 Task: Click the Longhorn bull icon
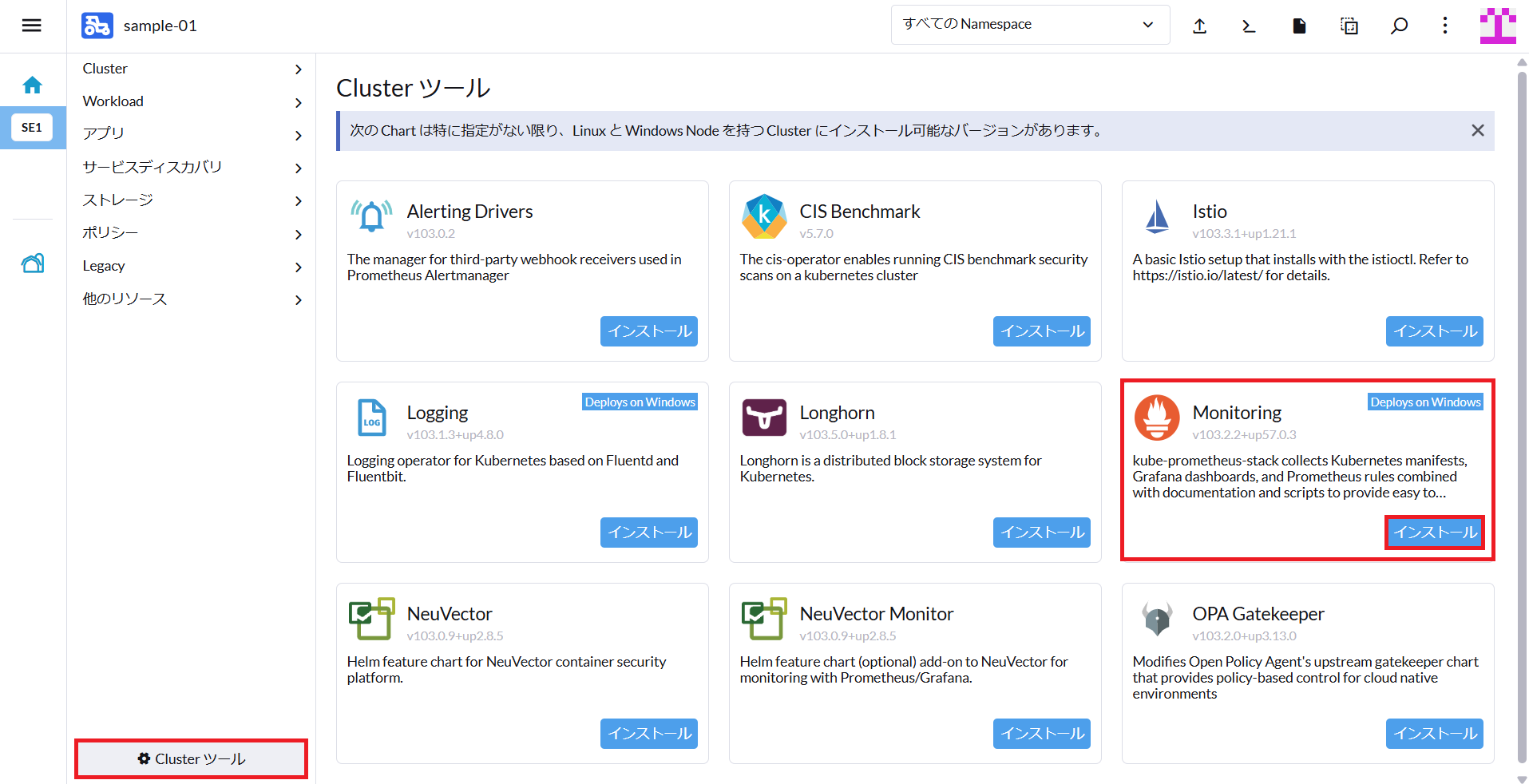tap(764, 418)
